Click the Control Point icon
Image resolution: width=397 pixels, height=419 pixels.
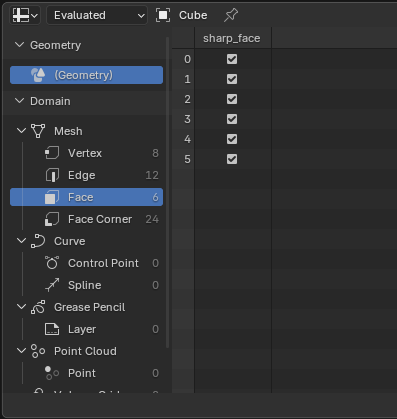tap(52, 263)
